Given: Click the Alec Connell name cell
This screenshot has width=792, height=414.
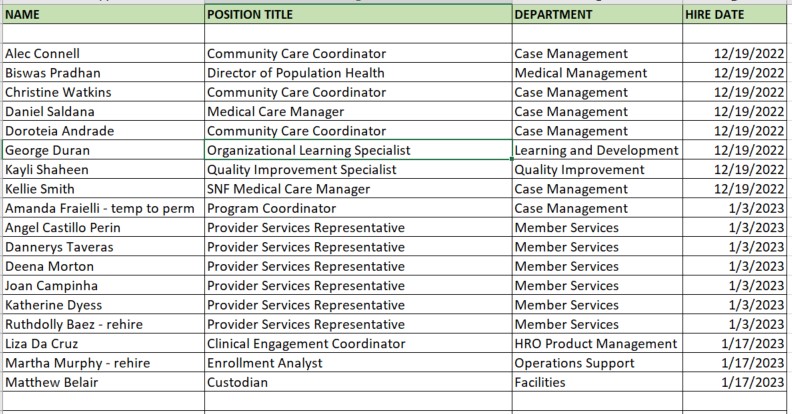Looking at the screenshot, I should pyautogui.click(x=104, y=54).
